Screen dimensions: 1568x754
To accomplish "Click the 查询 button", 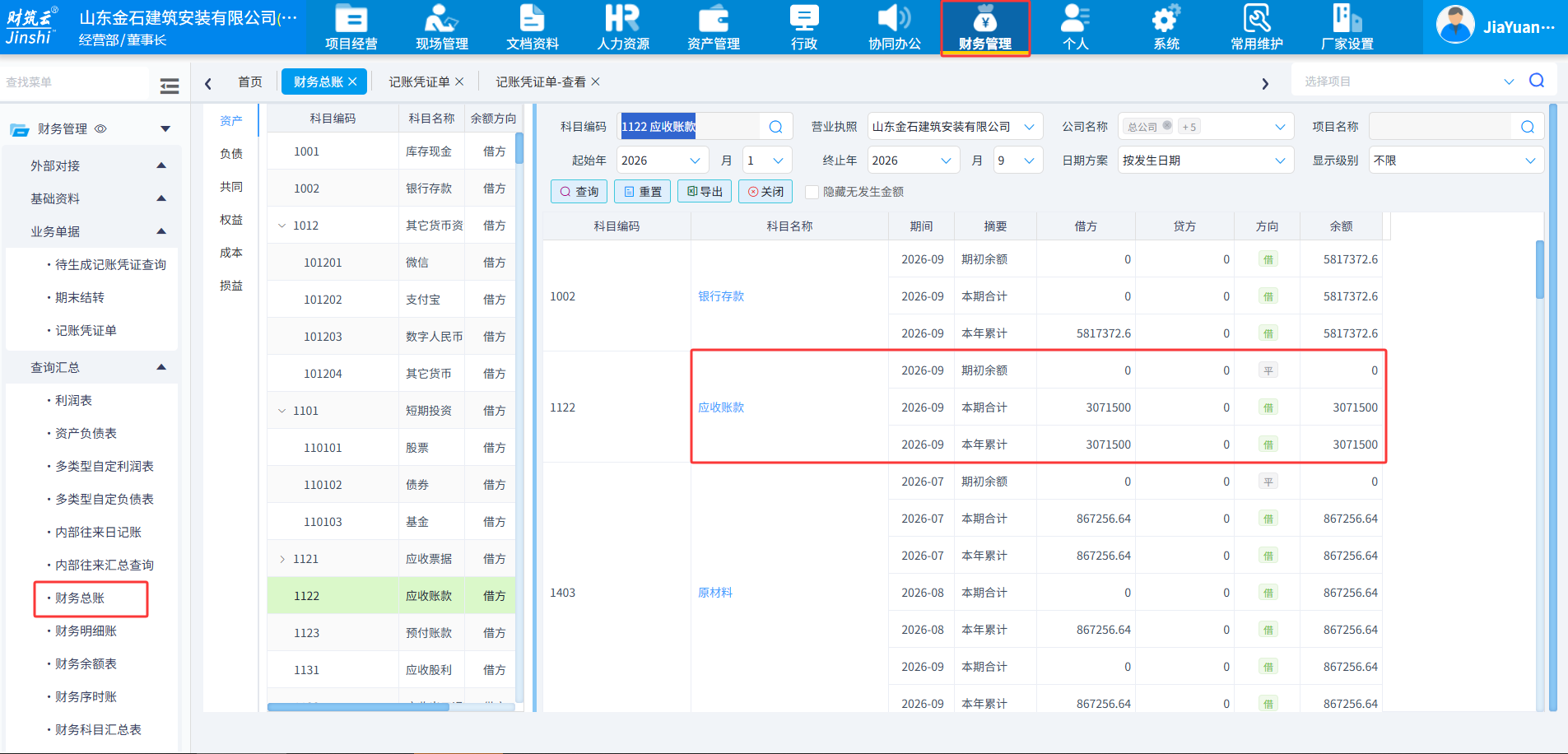I will coord(579,192).
